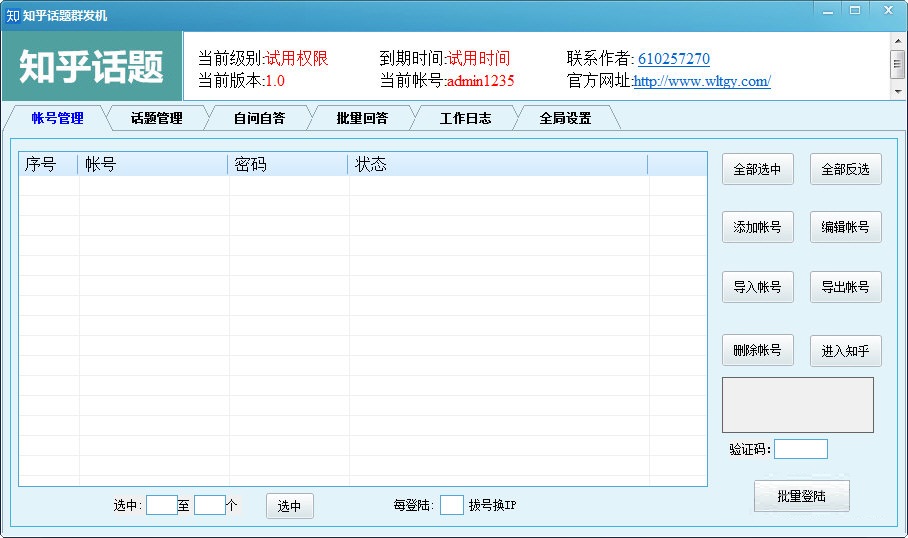
Task: Click the 序号 column header
Action: 48,164
